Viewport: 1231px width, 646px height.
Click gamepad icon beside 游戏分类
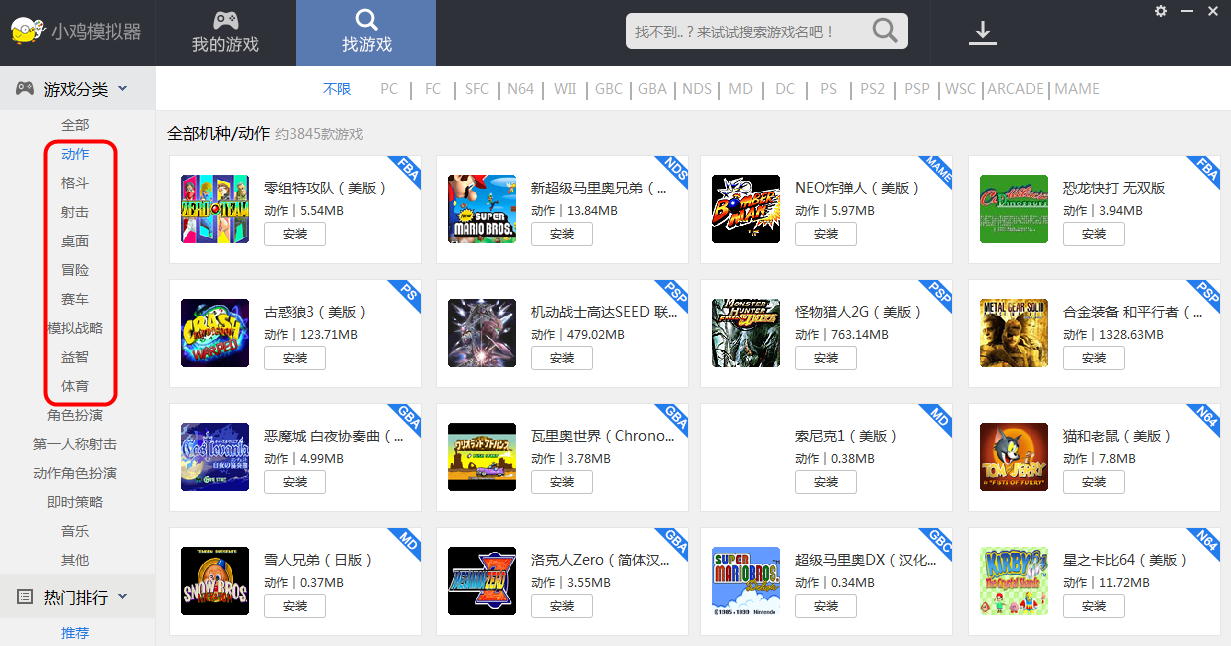(x=25, y=89)
